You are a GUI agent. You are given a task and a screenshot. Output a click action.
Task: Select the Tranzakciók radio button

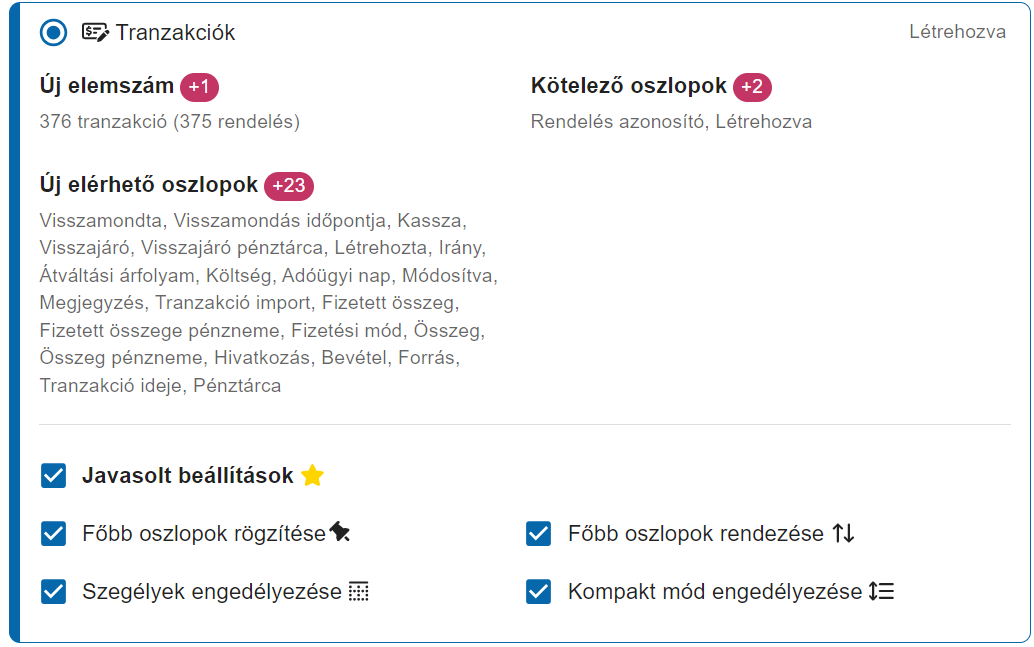click(x=53, y=32)
